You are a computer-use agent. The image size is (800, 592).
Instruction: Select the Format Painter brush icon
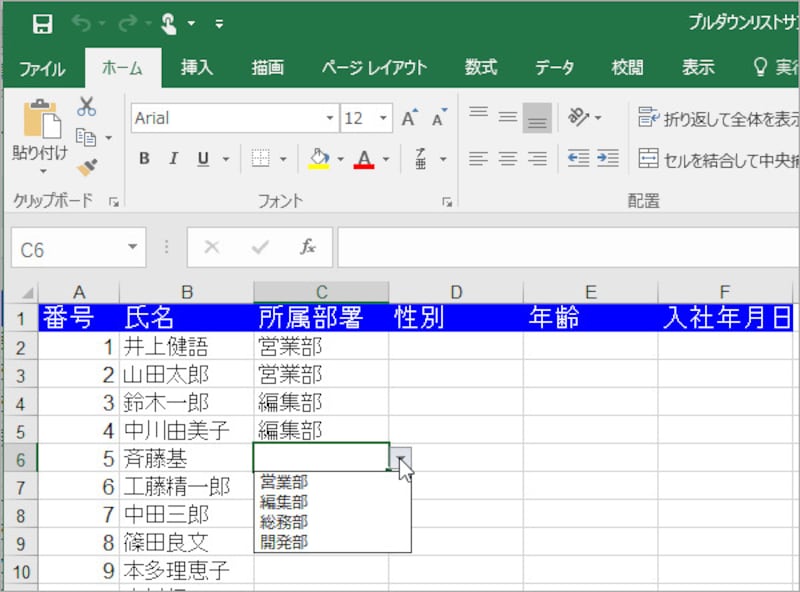[x=84, y=165]
